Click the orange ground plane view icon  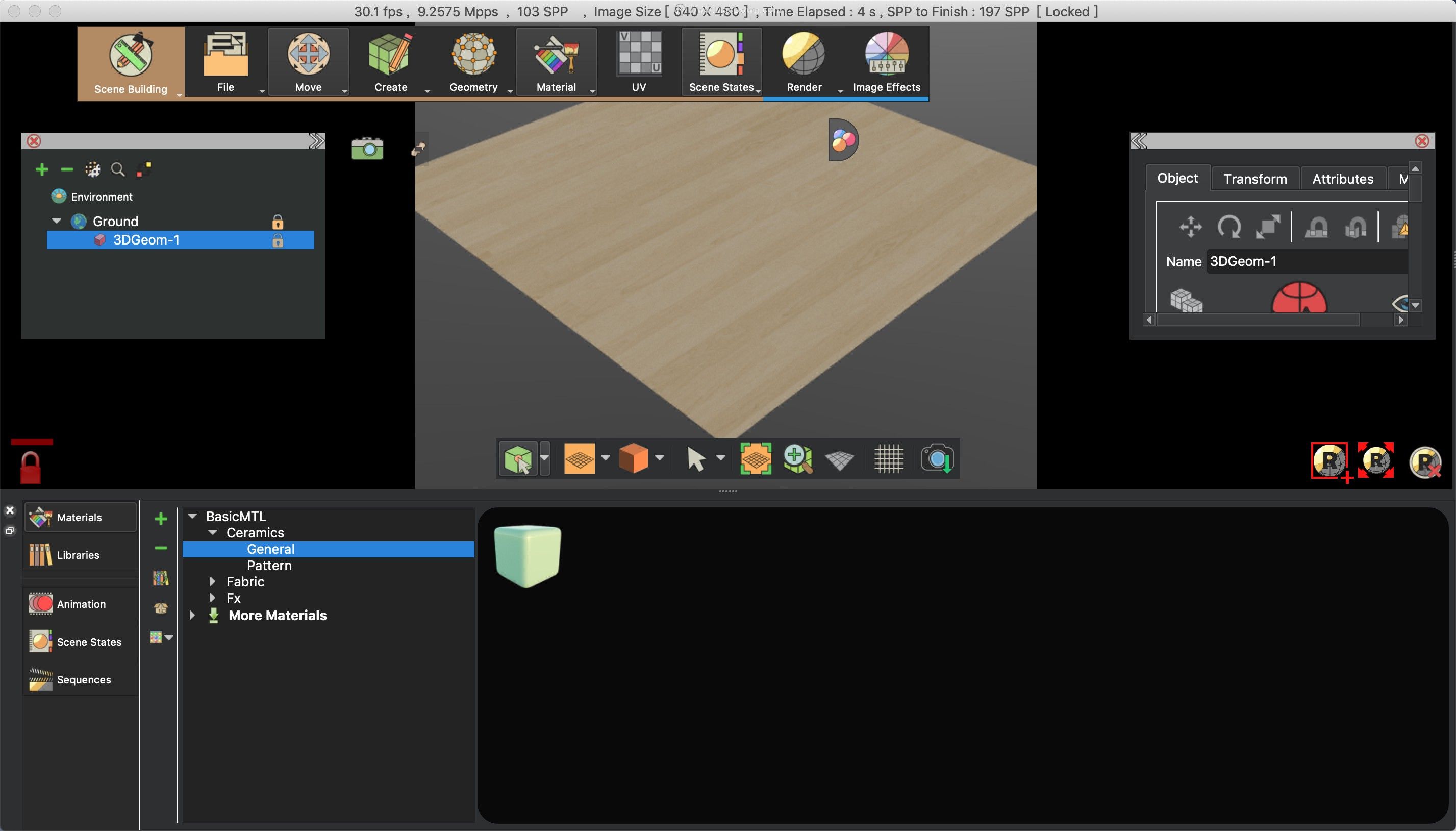[579, 458]
